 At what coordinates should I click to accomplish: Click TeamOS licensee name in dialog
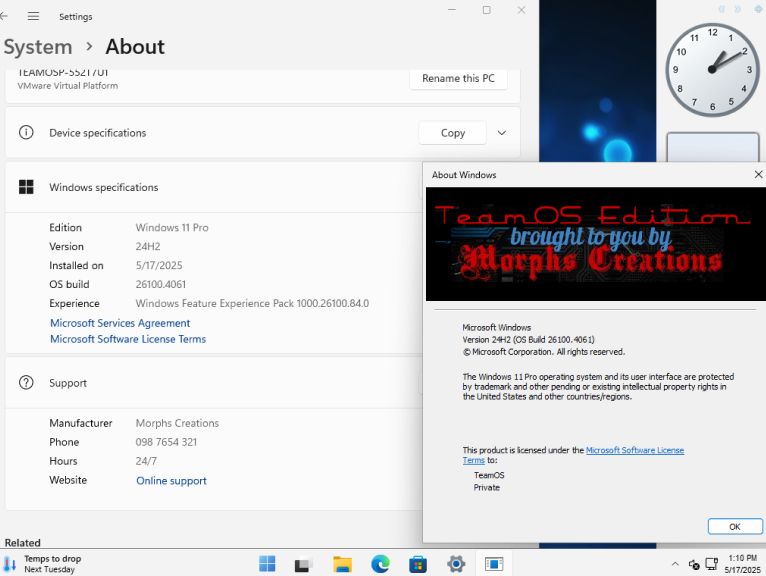pyautogui.click(x=489, y=475)
